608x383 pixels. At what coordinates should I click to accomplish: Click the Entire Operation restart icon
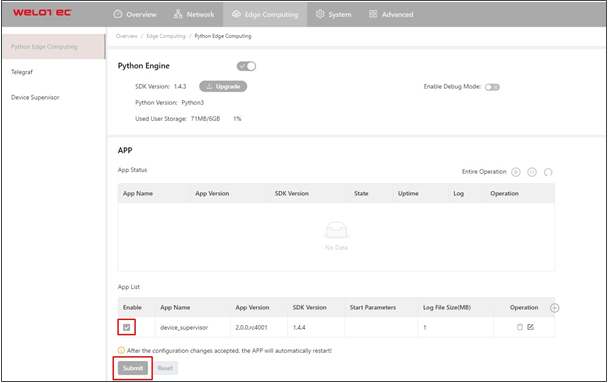[x=548, y=172]
